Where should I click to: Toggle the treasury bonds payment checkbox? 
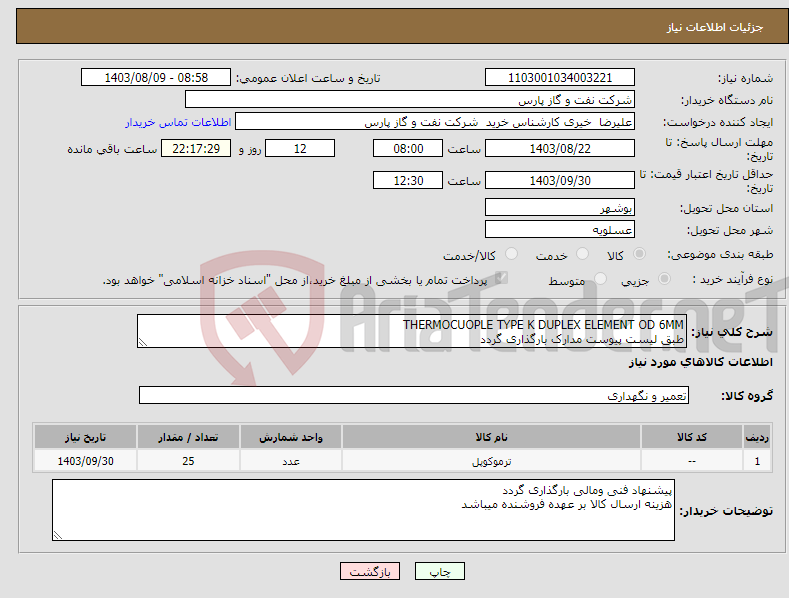(501, 278)
